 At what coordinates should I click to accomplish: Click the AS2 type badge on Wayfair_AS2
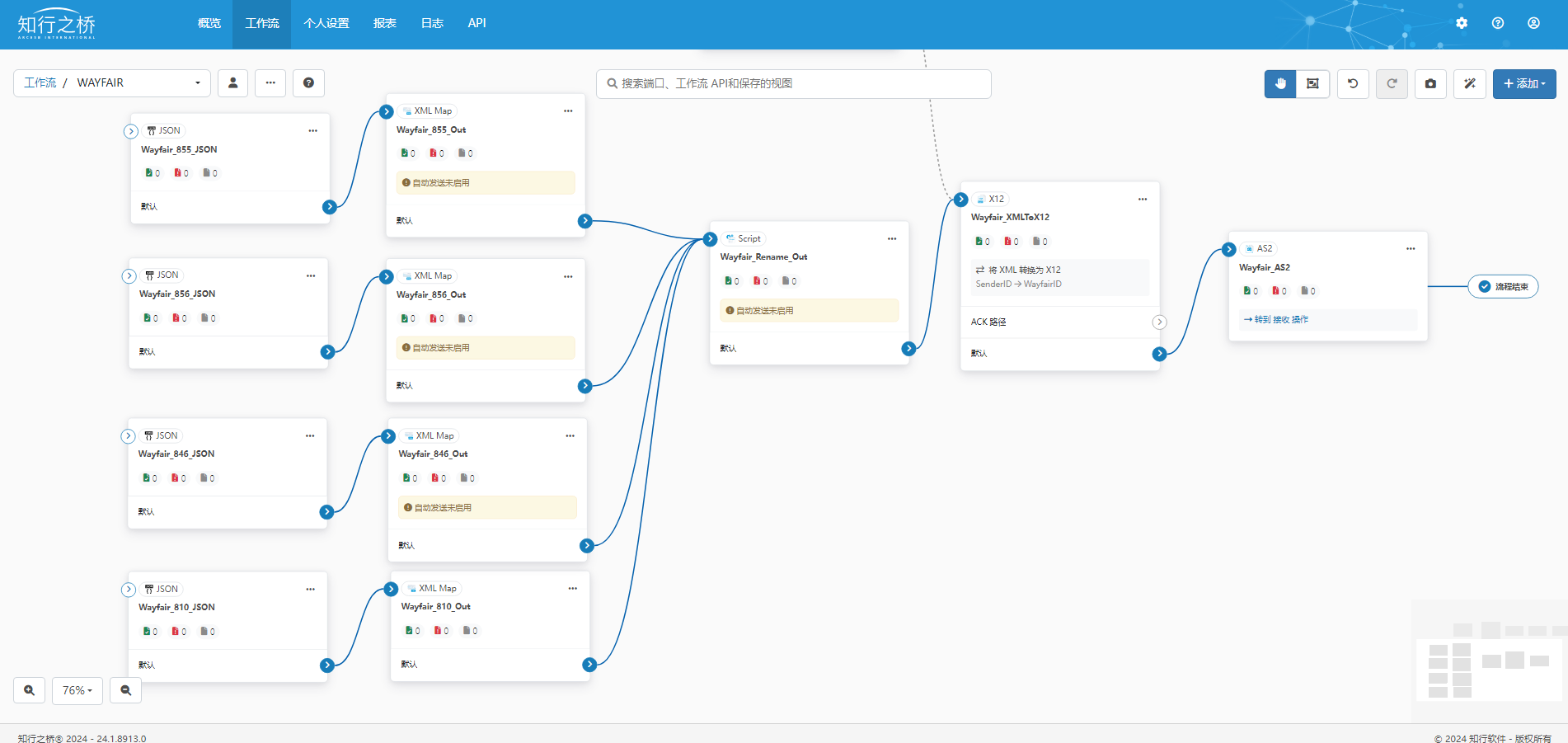click(x=1259, y=248)
